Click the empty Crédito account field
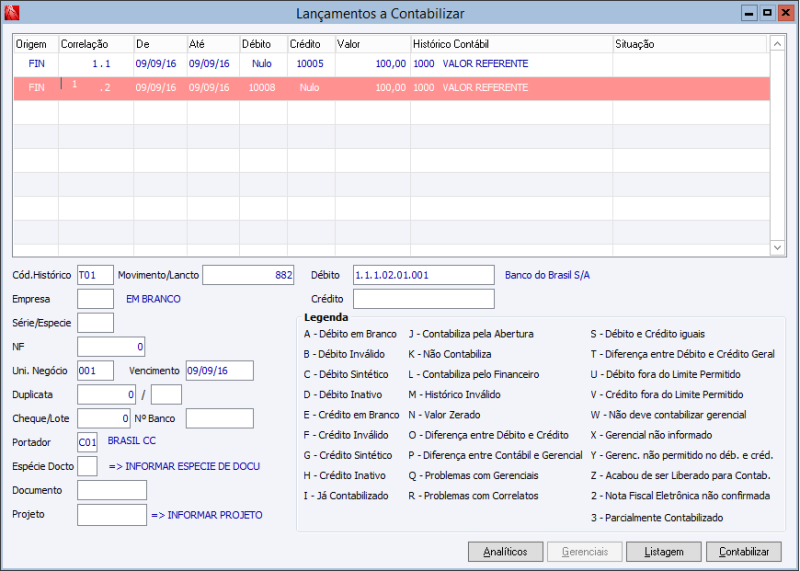This screenshot has width=800, height=571. 423,299
